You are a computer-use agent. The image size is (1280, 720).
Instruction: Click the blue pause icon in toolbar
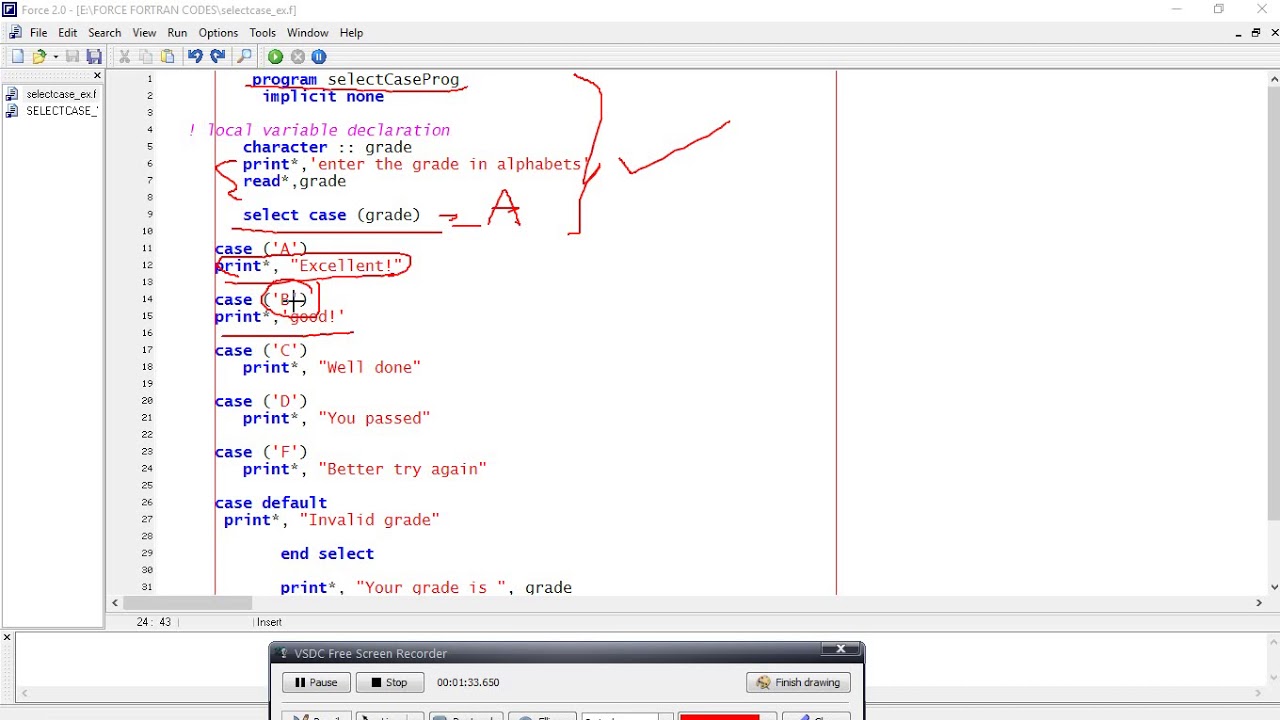tap(319, 57)
